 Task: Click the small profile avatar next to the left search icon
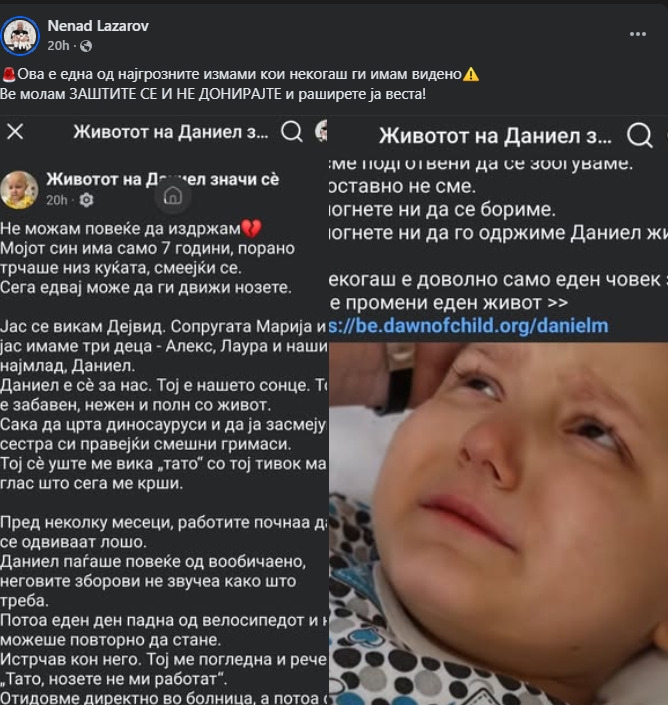pos(321,131)
